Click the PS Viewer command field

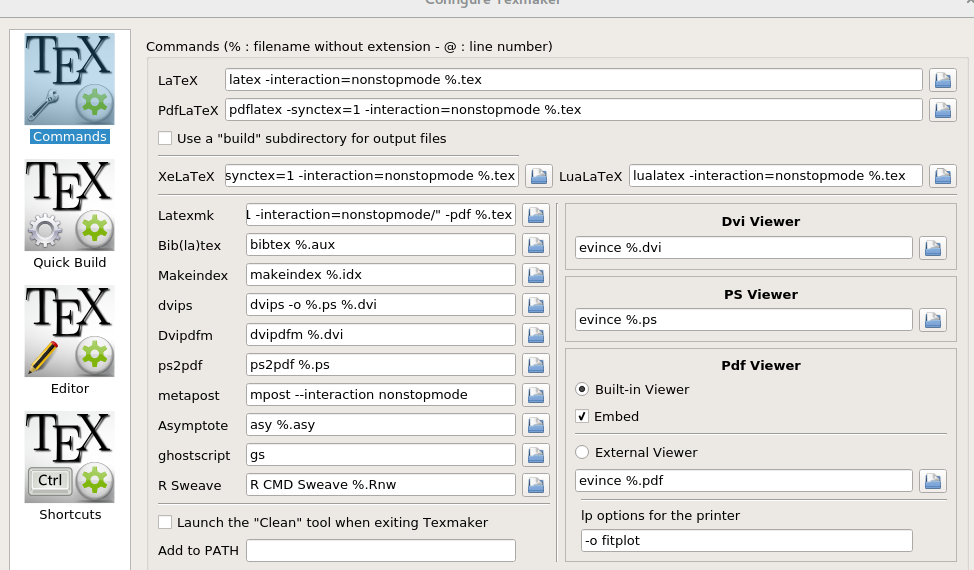coord(744,320)
